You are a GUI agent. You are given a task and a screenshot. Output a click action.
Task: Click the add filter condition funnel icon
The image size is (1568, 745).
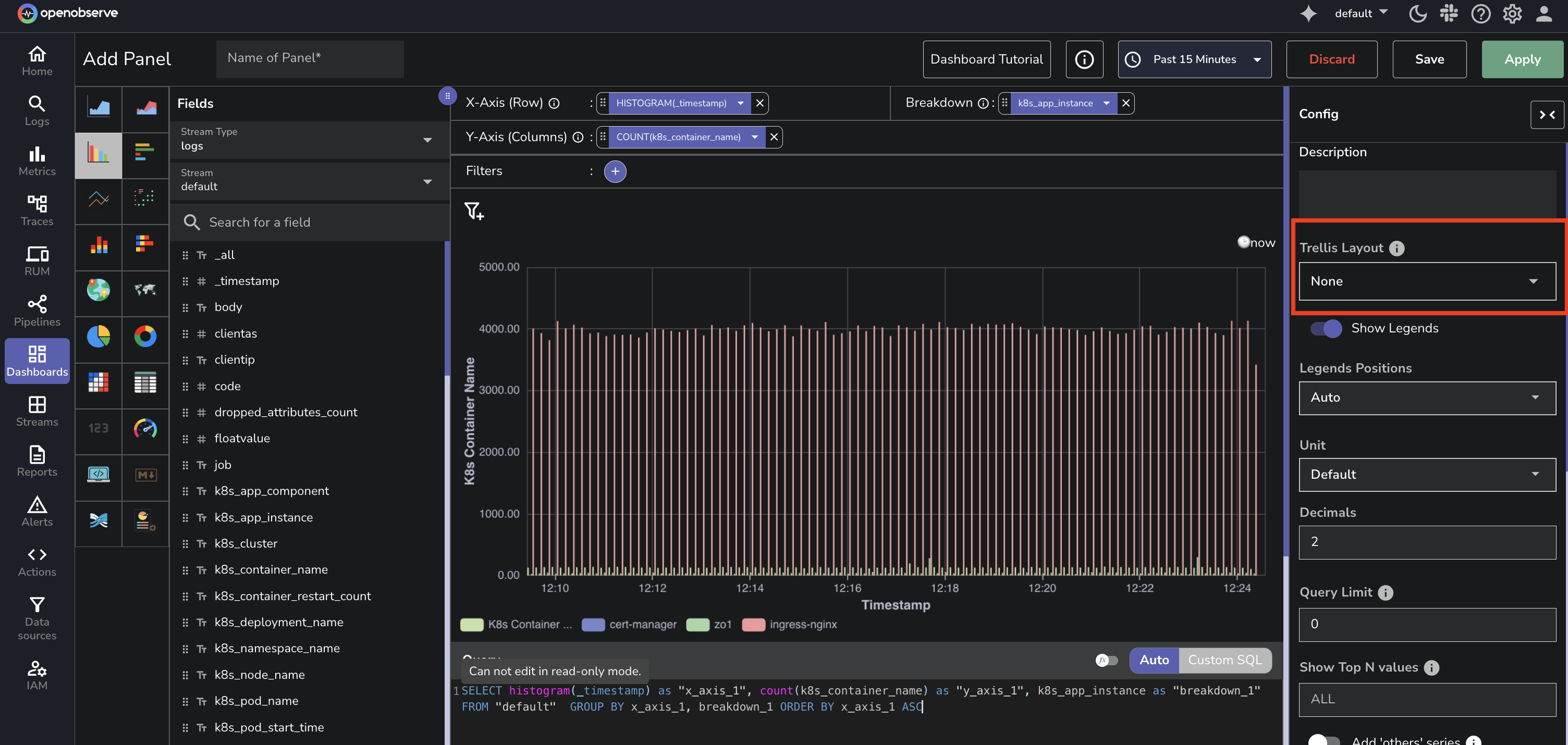(x=473, y=211)
